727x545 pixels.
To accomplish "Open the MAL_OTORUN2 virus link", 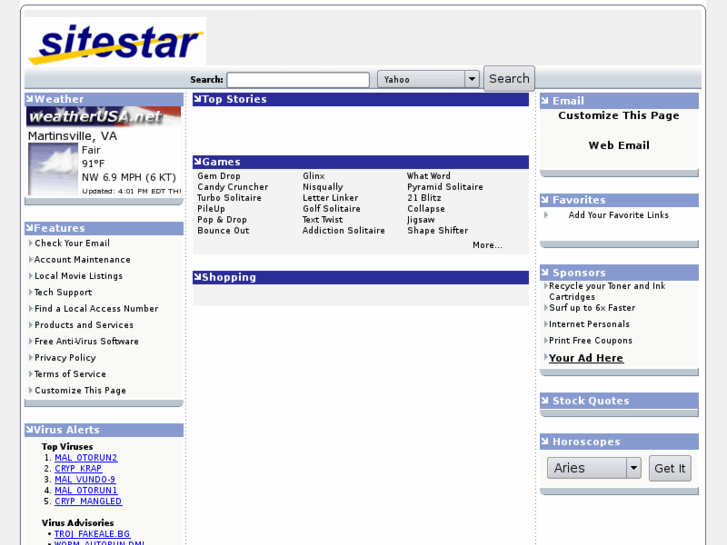I will coord(86,458).
